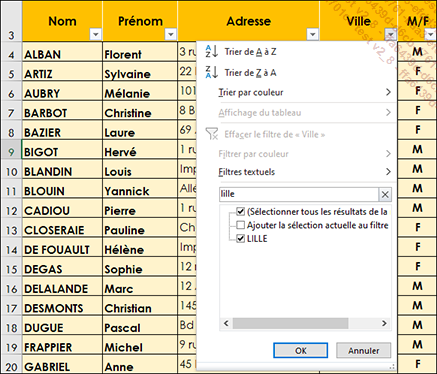Open the M/F column filter dropdown
This screenshot has height=374, width=437.
[x=430, y=34]
